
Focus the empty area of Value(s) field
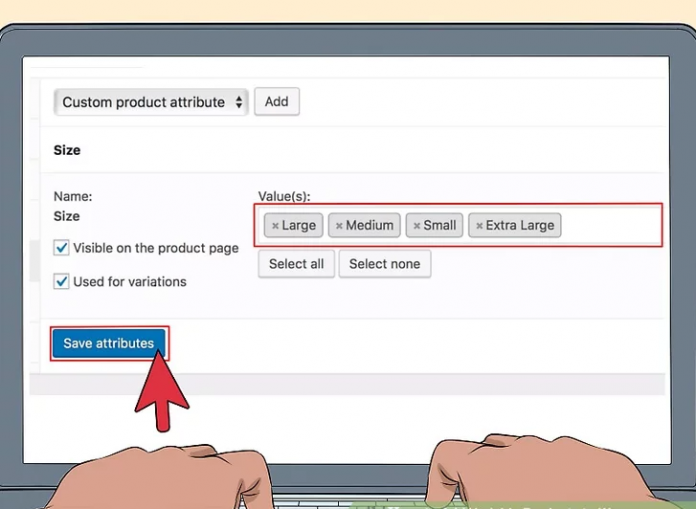(x=610, y=225)
